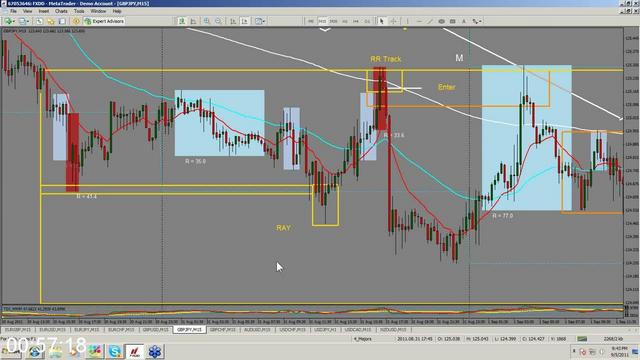Switch to the USDCHF,M15 chart tab
640x360 pixels.
(292, 329)
